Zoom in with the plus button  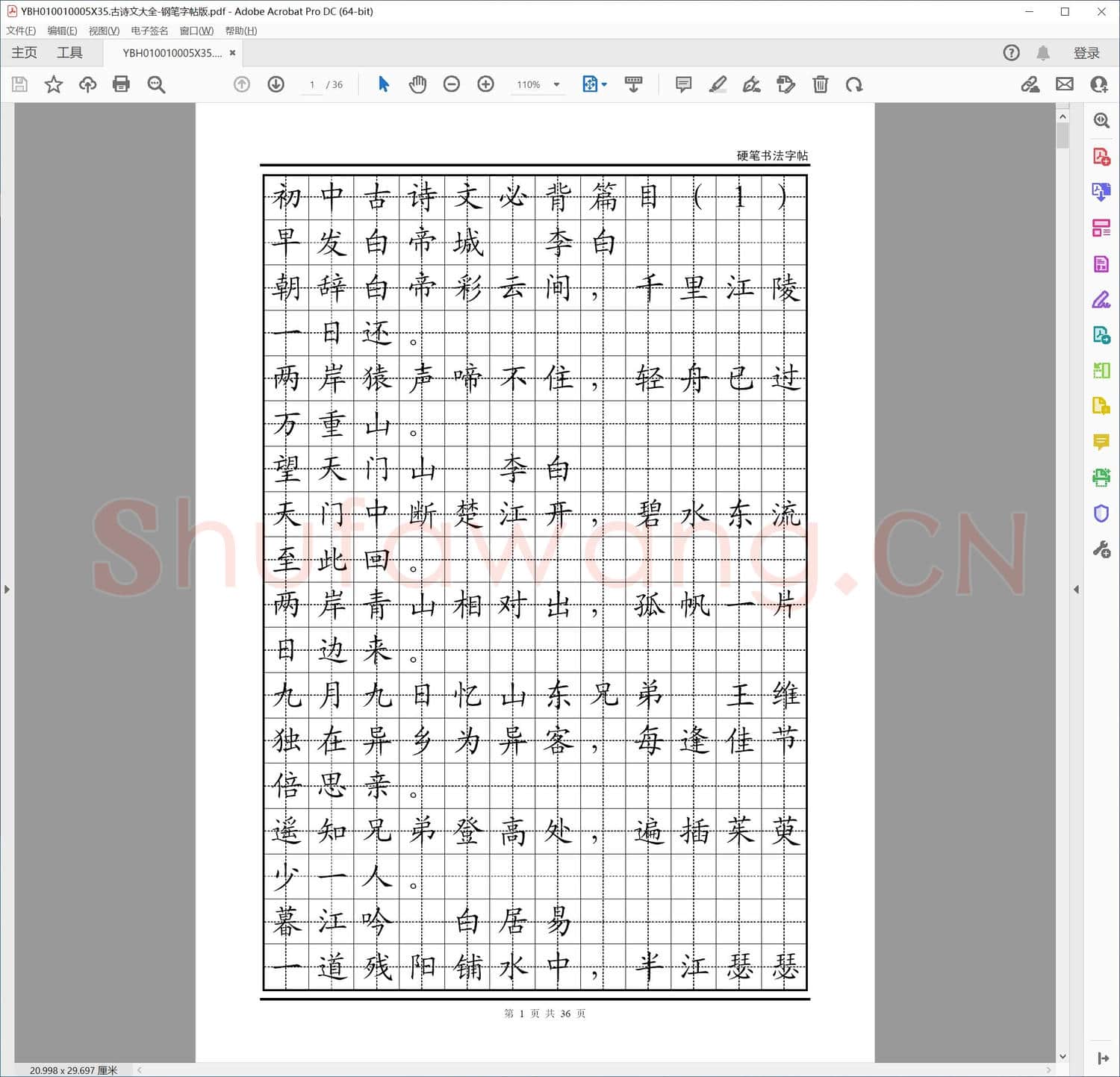click(x=485, y=84)
